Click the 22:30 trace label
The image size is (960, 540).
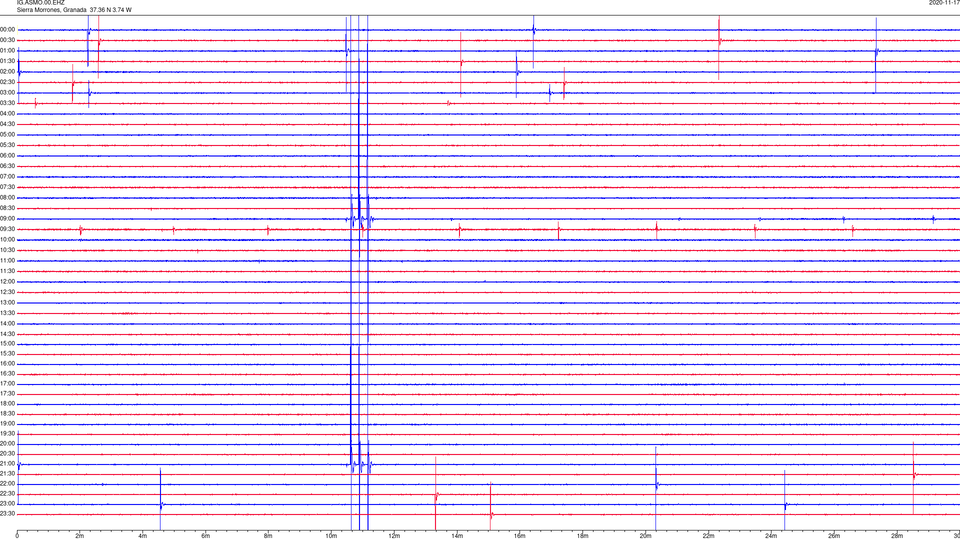[x=8, y=494]
